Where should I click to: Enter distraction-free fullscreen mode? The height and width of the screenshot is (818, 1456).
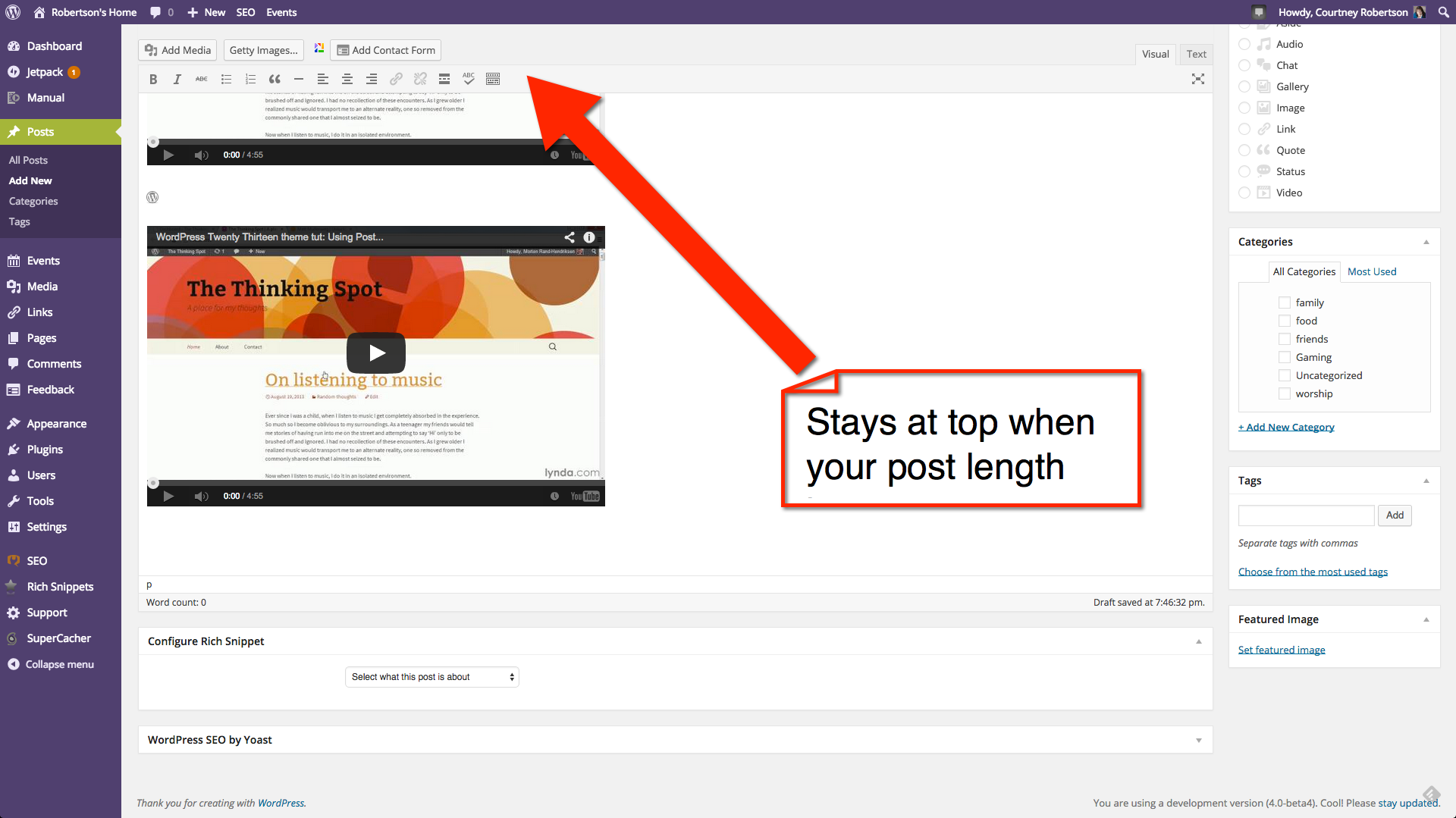[1198, 79]
